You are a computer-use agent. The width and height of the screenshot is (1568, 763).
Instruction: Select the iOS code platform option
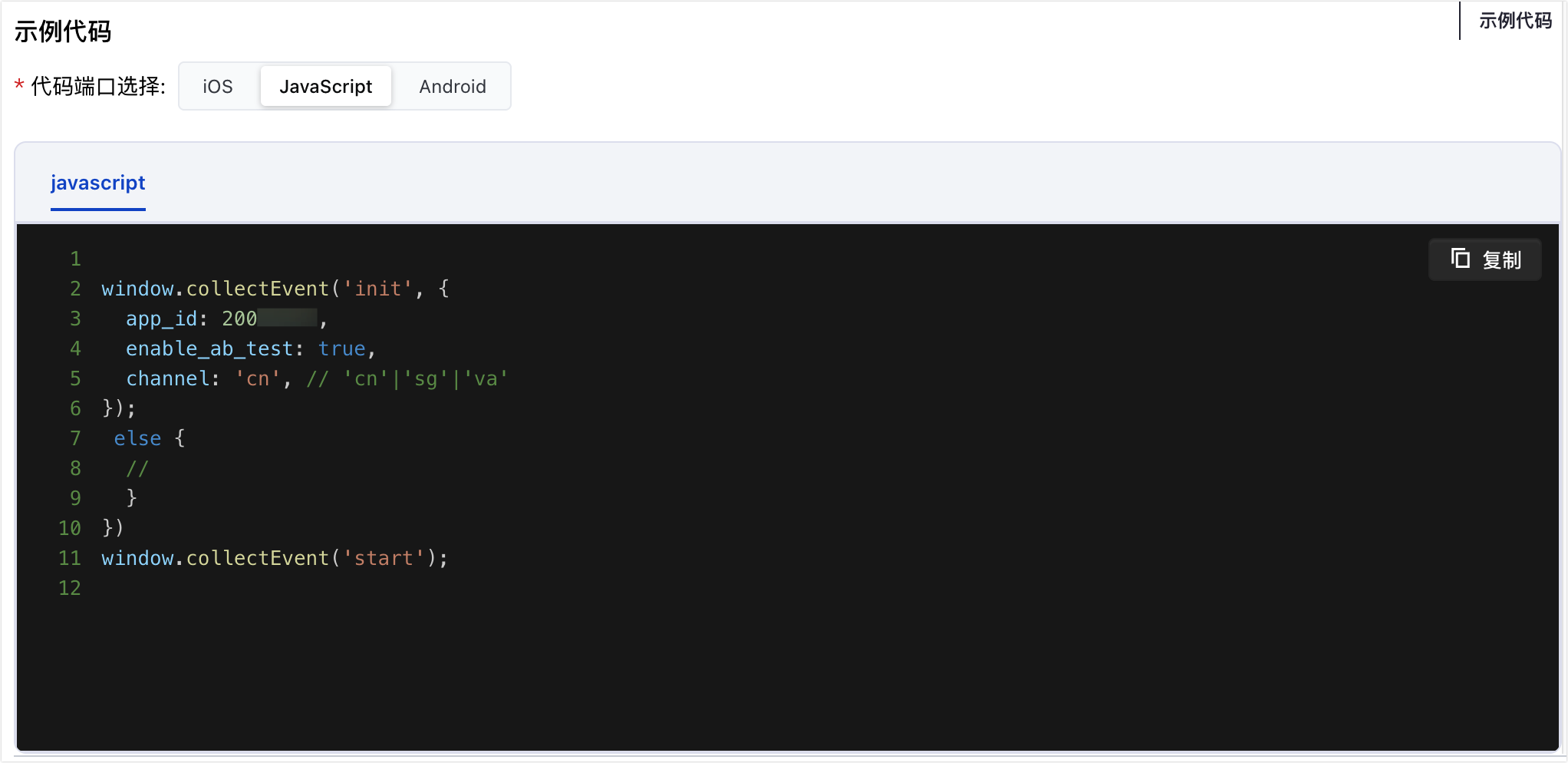pyautogui.click(x=218, y=86)
